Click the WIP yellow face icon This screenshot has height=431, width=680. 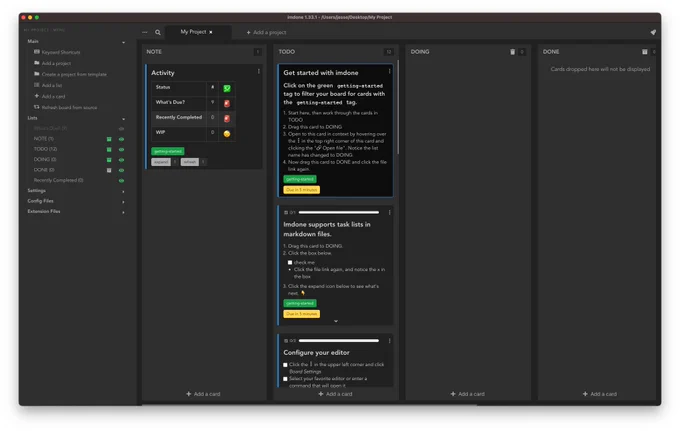tap(227, 134)
